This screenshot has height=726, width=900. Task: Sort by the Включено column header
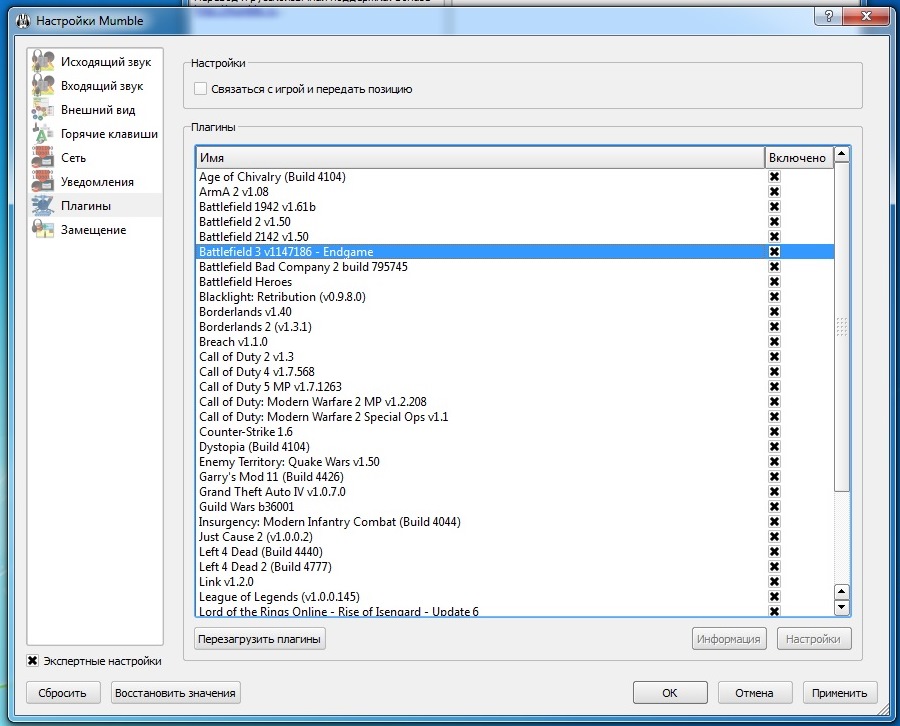pyautogui.click(x=798, y=158)
